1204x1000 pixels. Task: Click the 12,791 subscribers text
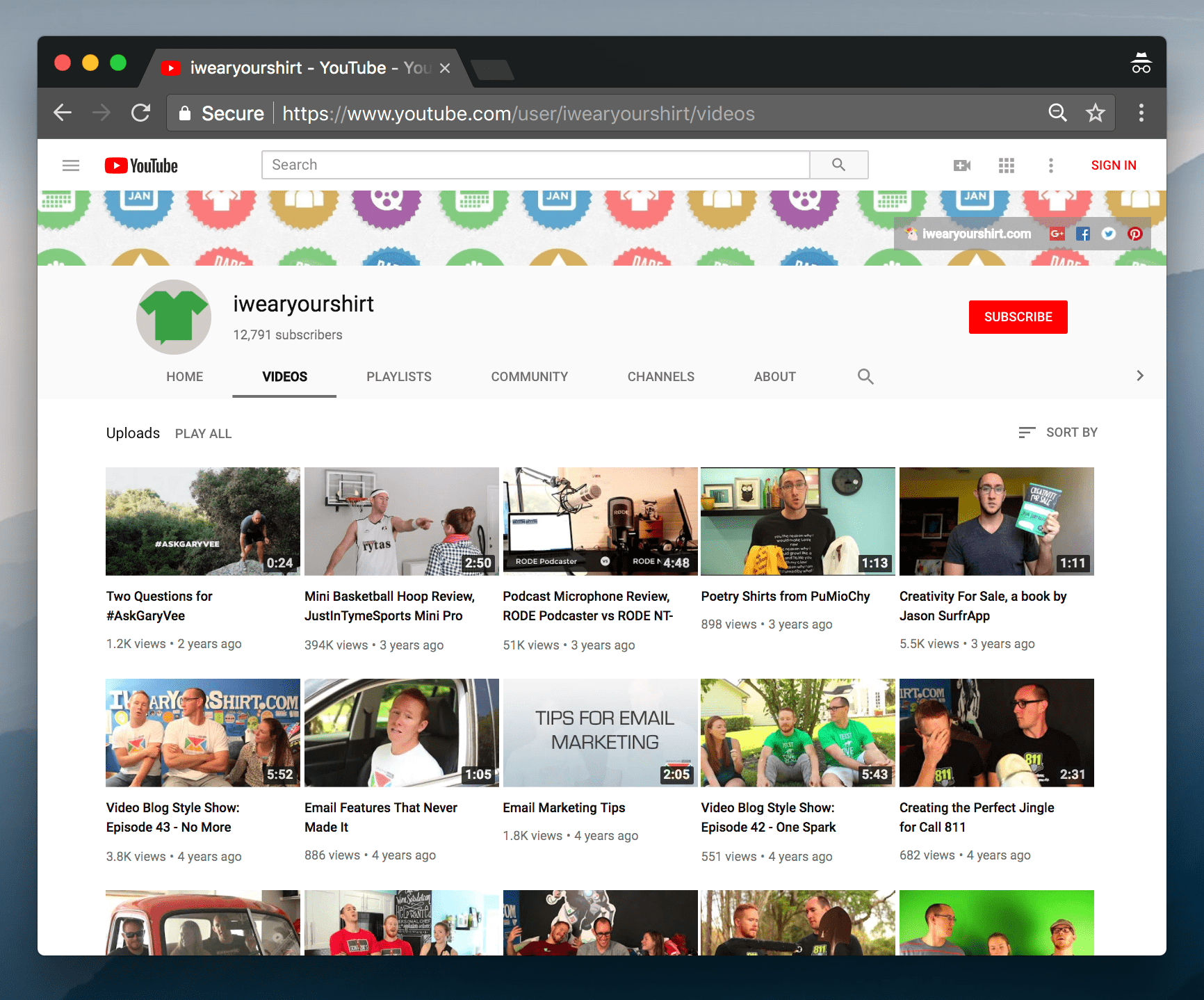(x=288, y=334)
